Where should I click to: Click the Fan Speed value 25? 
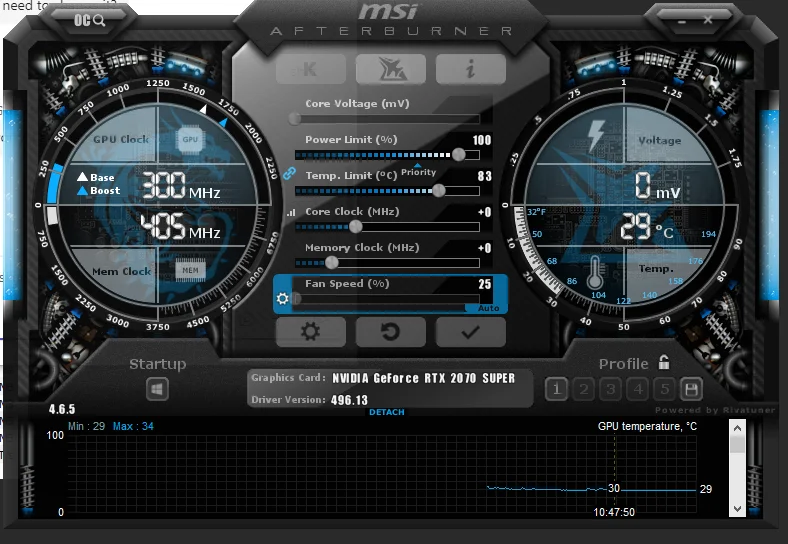(484, 284)
